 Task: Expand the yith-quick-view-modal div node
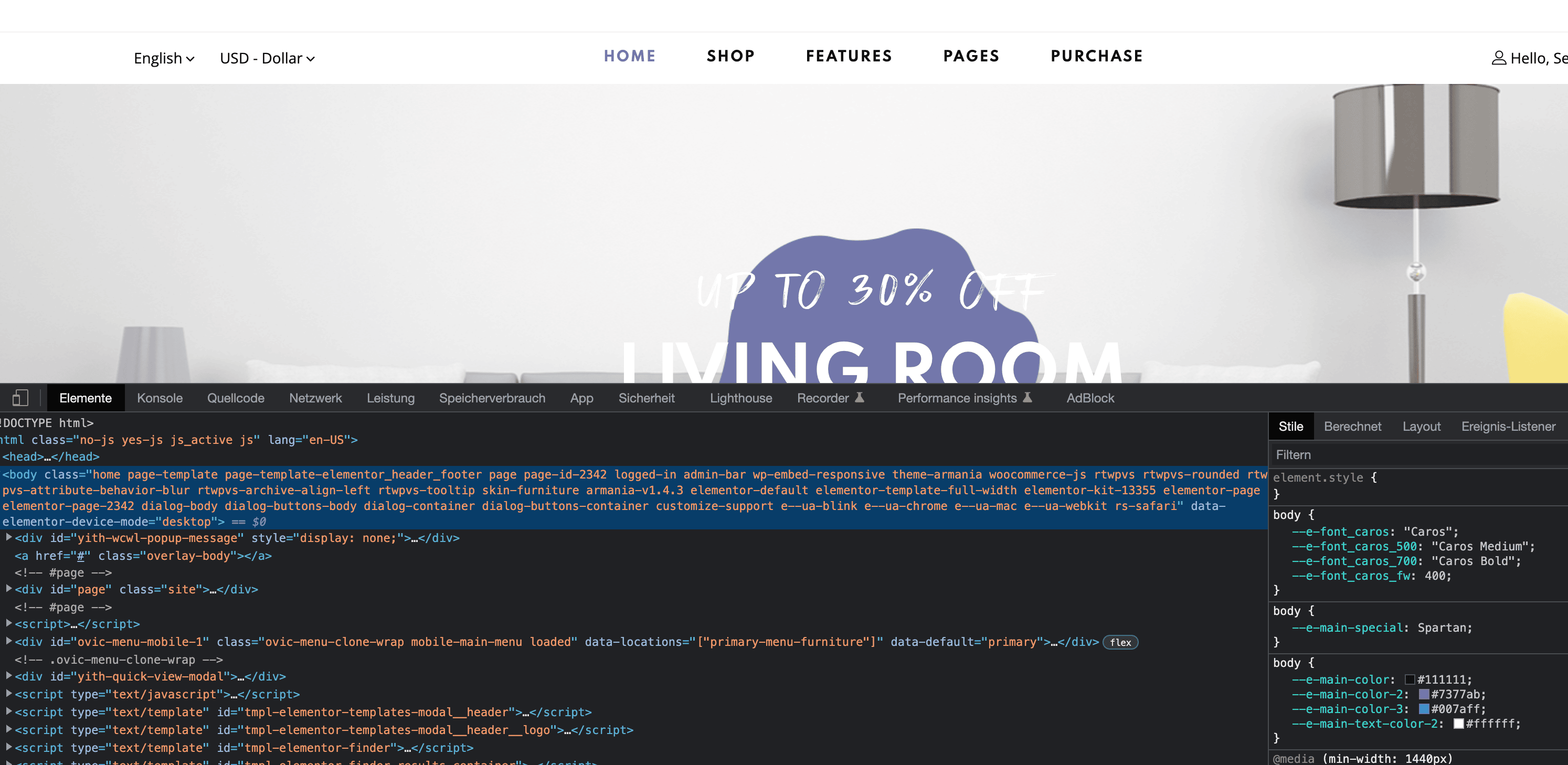click(8, 675)
